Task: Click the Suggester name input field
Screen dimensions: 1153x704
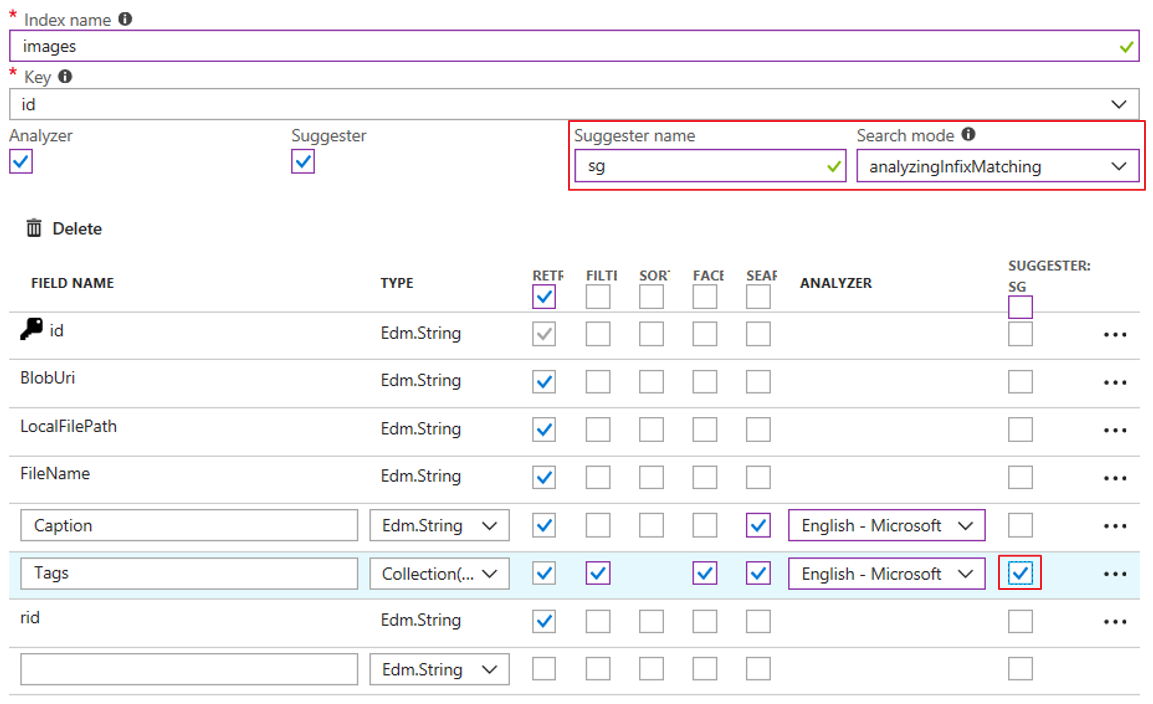Action: pyautogui.click(x=700, y=167)
